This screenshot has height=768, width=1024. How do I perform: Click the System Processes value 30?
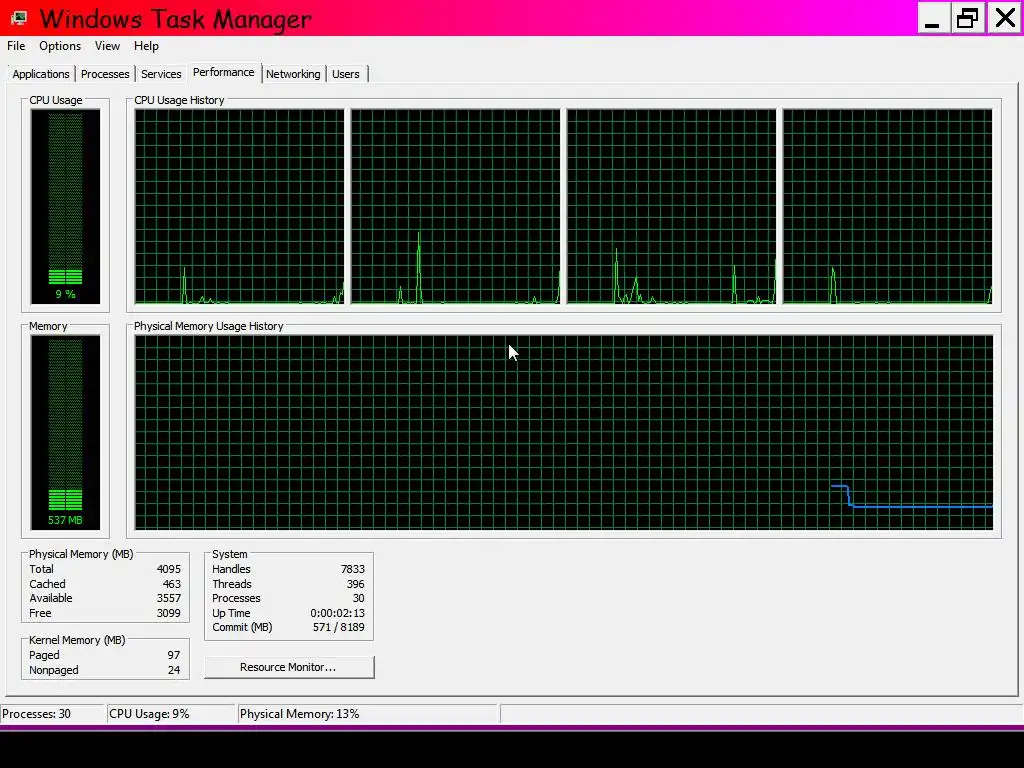click(359, 598)
